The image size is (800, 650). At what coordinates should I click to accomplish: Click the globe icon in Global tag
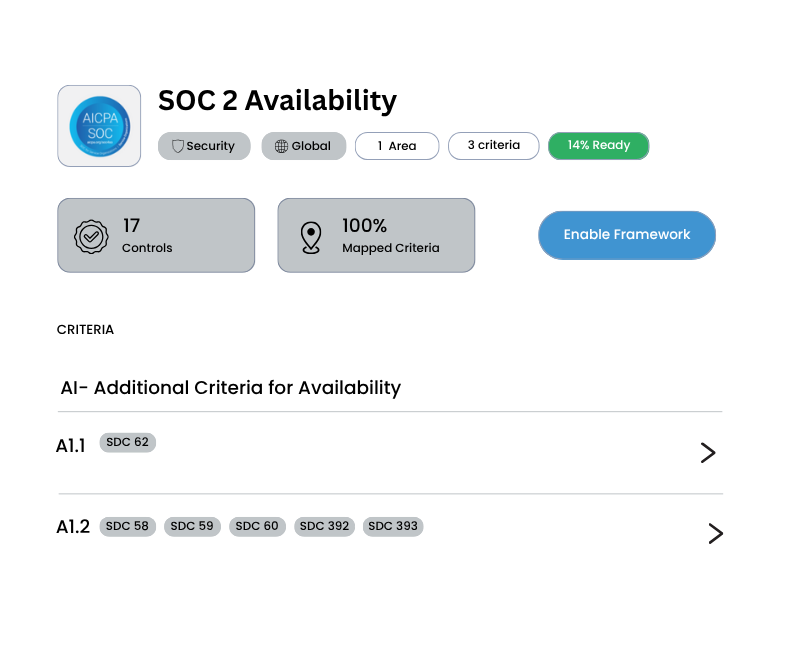[281, 146]
